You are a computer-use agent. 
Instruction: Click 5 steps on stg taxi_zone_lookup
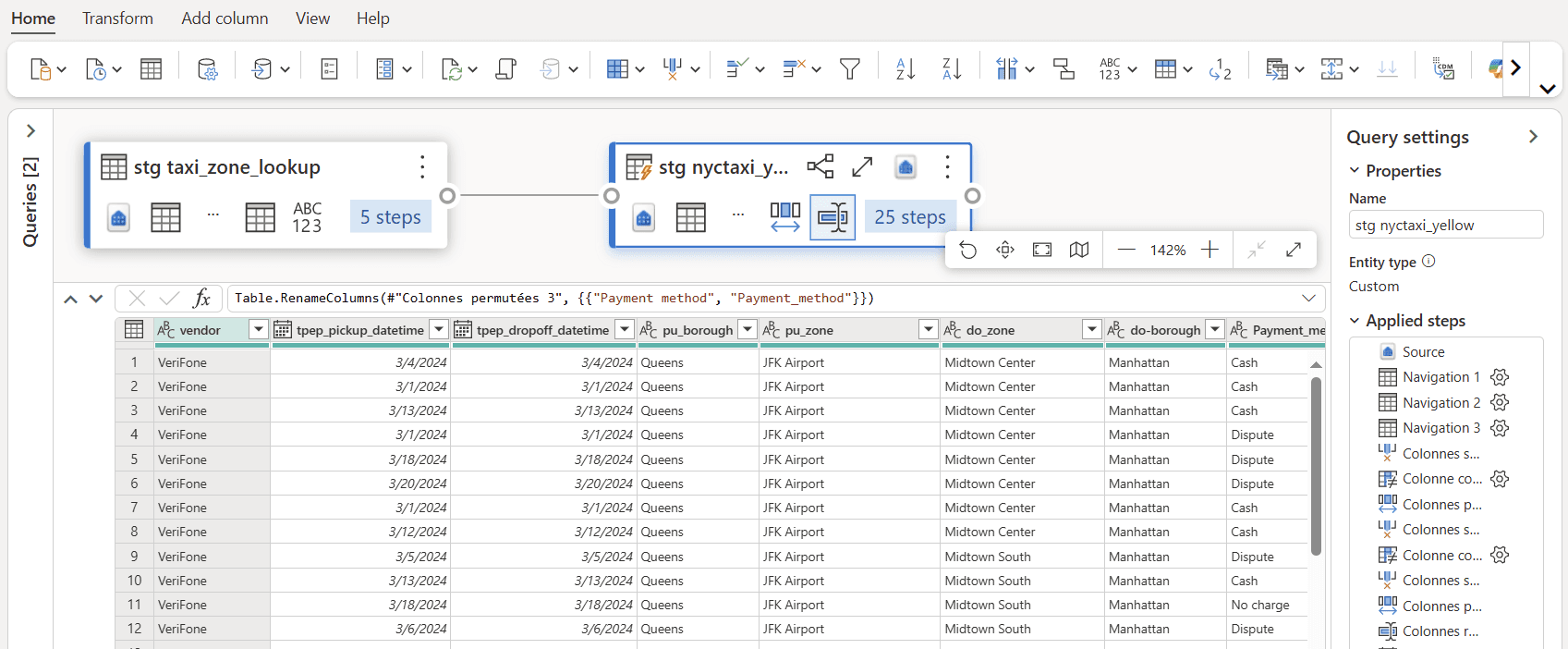tap(391, 217)
